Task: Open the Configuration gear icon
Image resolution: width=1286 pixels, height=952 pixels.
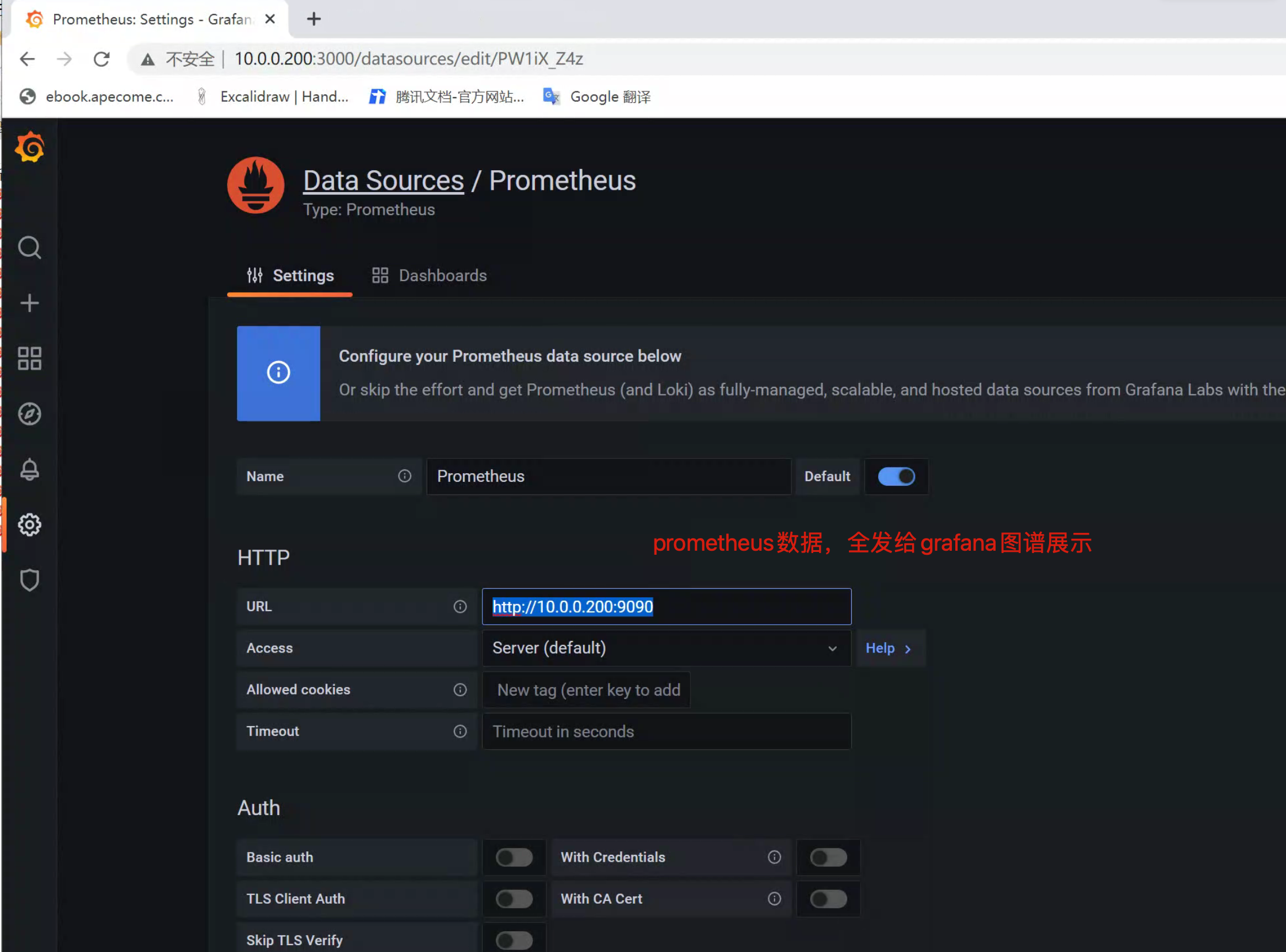Action: click(x=29, y=524)
